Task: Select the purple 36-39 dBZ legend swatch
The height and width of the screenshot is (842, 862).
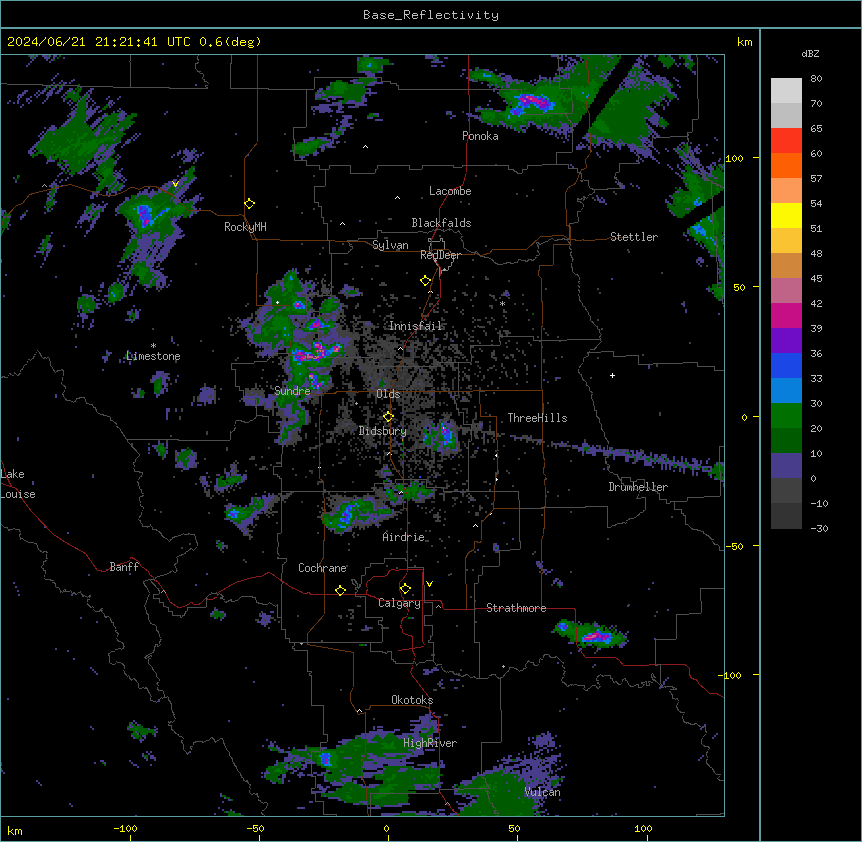Action: [x=786, y=341]
